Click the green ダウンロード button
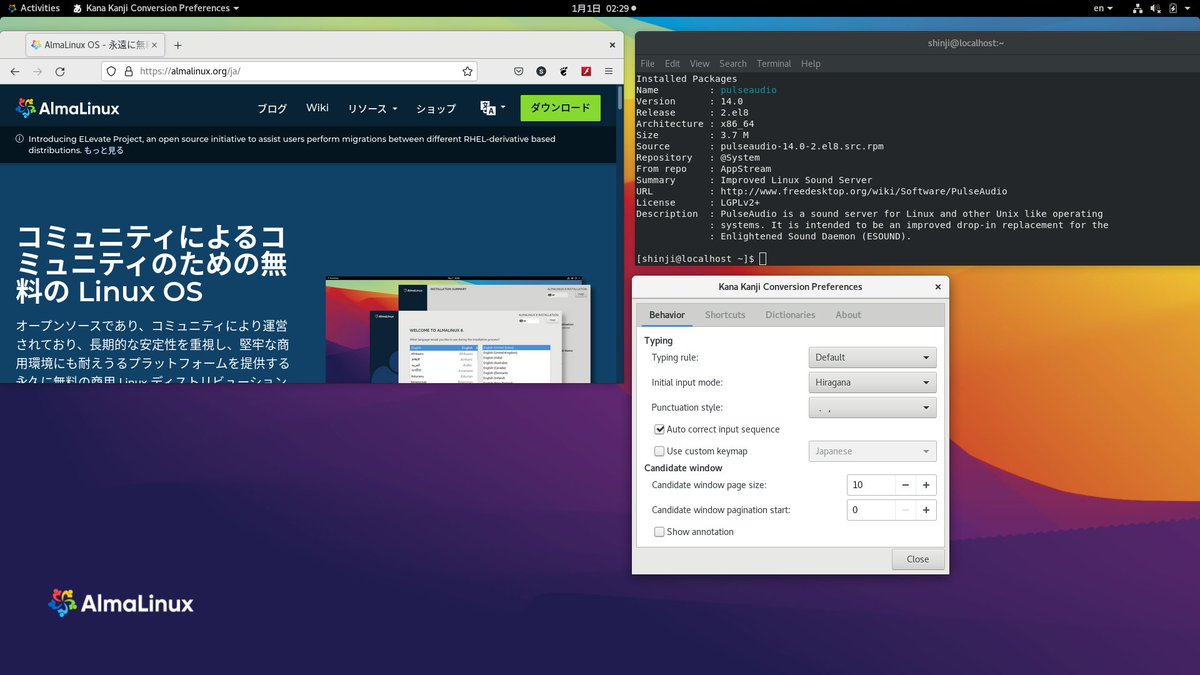Image resolution: width=1200 pixels, height=675 pixels. coord(560,108)
